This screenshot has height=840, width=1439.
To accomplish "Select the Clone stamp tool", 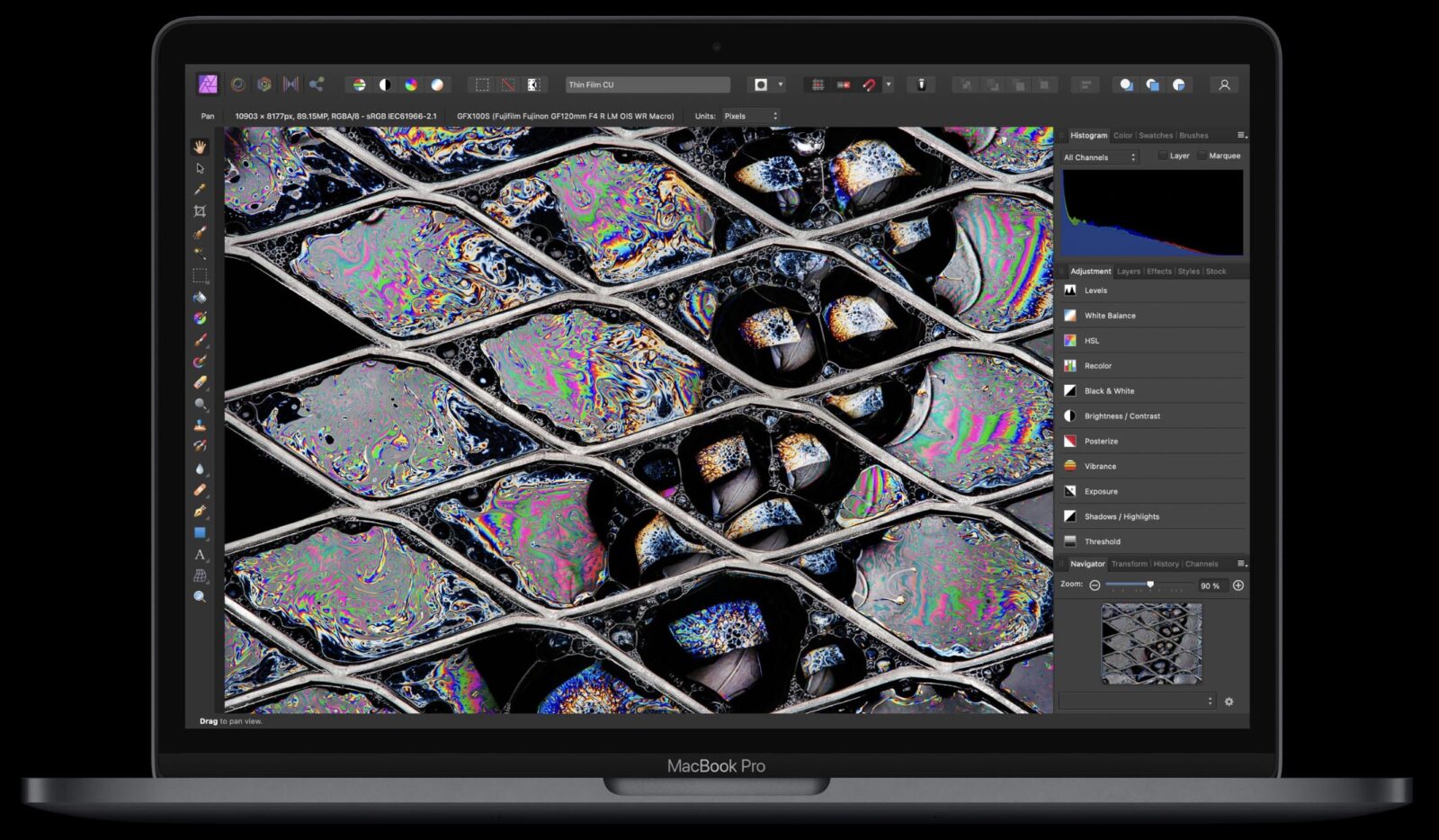I will pos(200,425).
